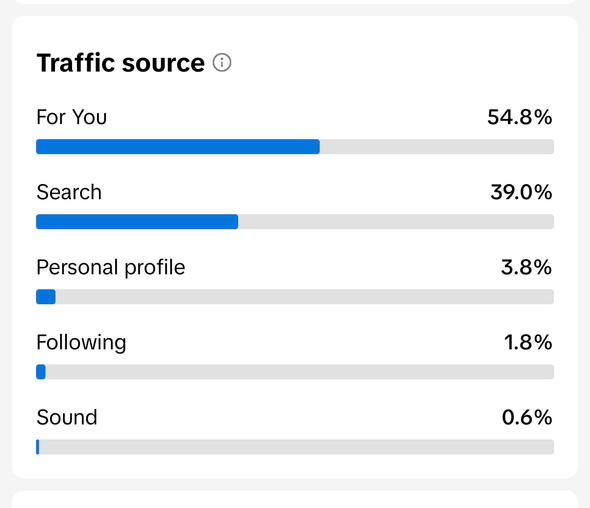Click the 54.8% value
Screen dimensions: 590x508
point(520,117)
